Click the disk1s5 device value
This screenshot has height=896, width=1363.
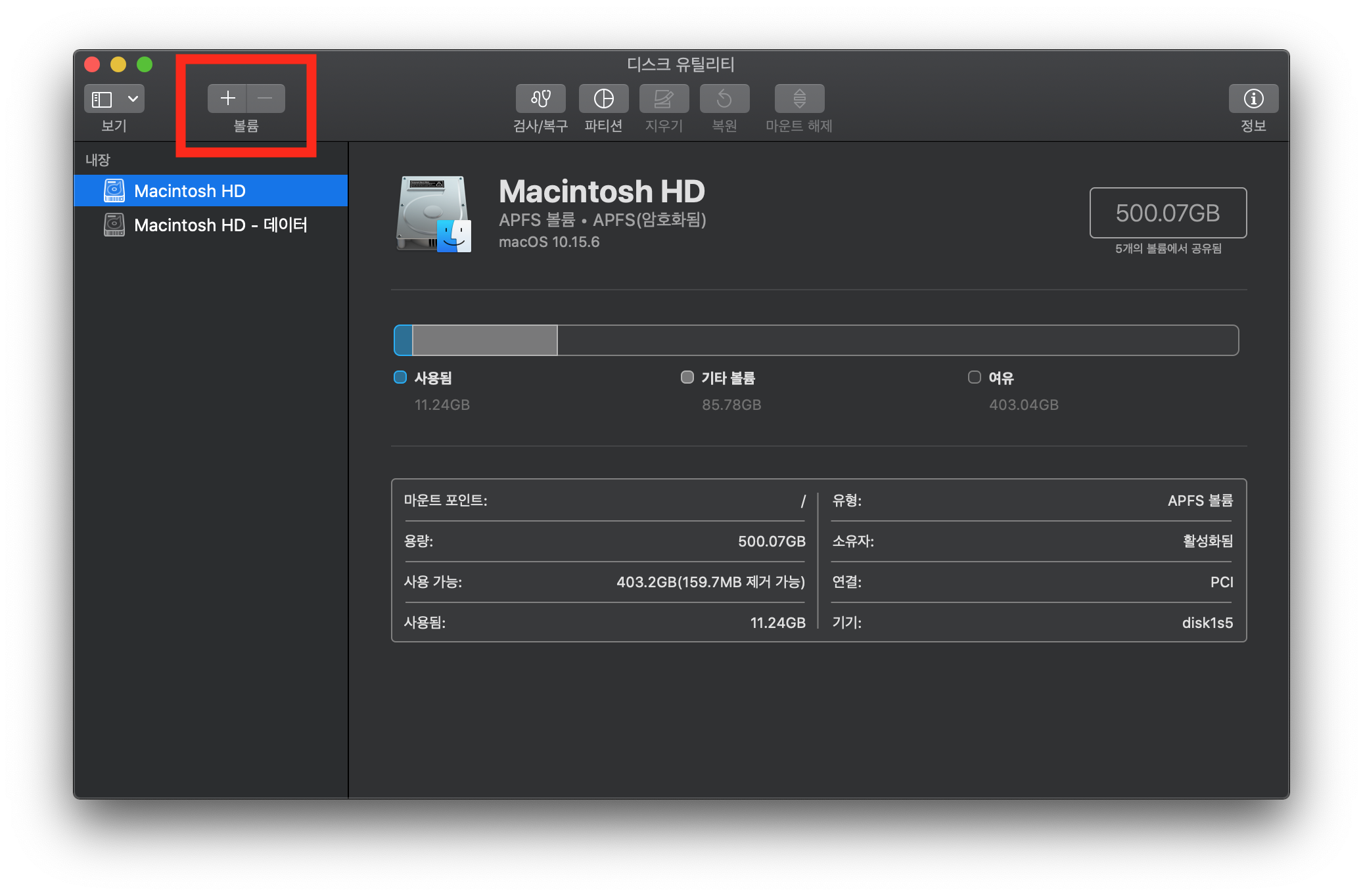1207,622
